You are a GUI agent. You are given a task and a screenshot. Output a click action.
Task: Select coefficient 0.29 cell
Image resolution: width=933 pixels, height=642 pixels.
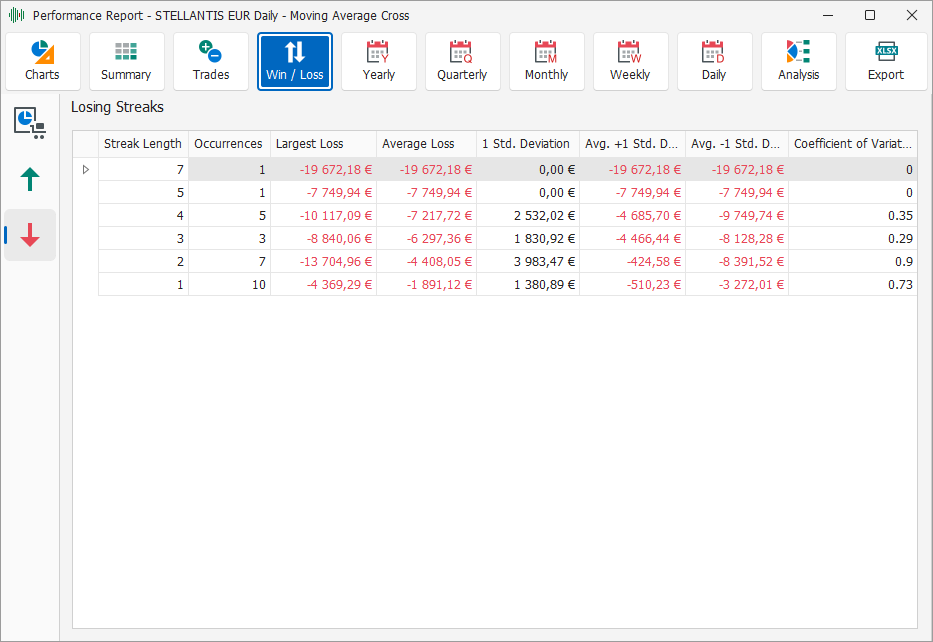[x=853, y=239]
